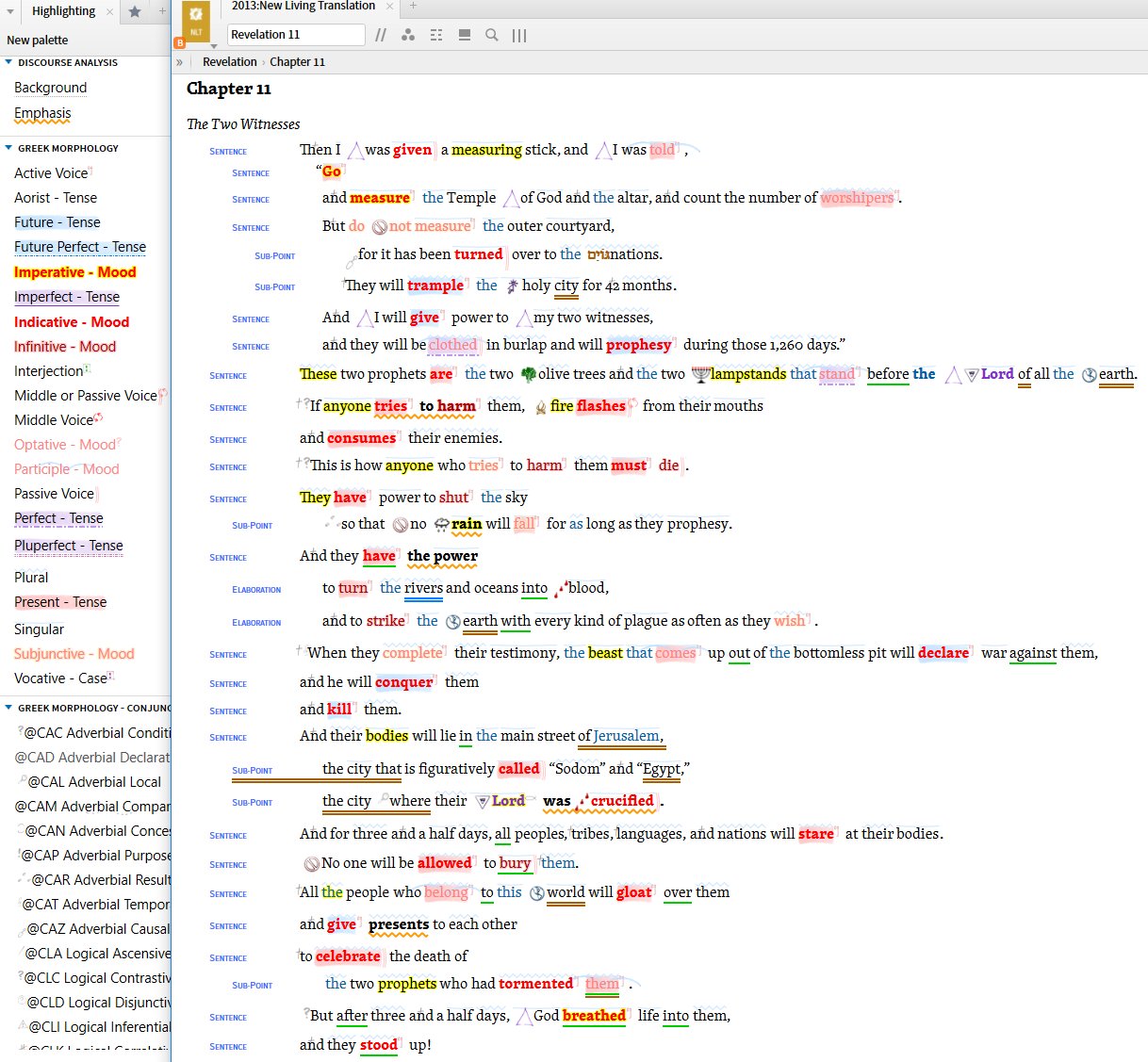
Task: Expand the navigation pane double chevron
Action: [x=179, y=62]
